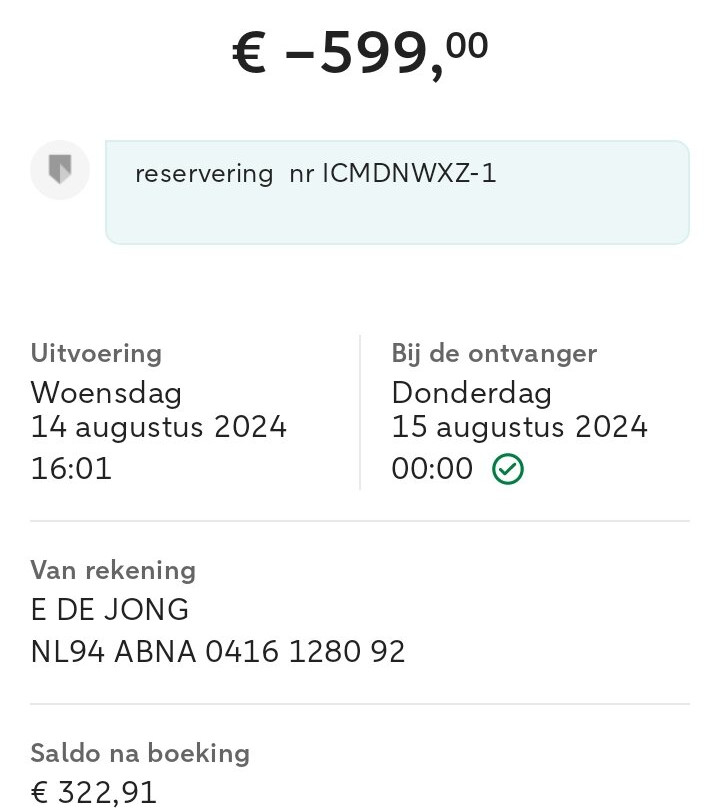Viewport: 720px width, 808px height.
Task: Tap the word reservering in the description
Action: [204, 174]
